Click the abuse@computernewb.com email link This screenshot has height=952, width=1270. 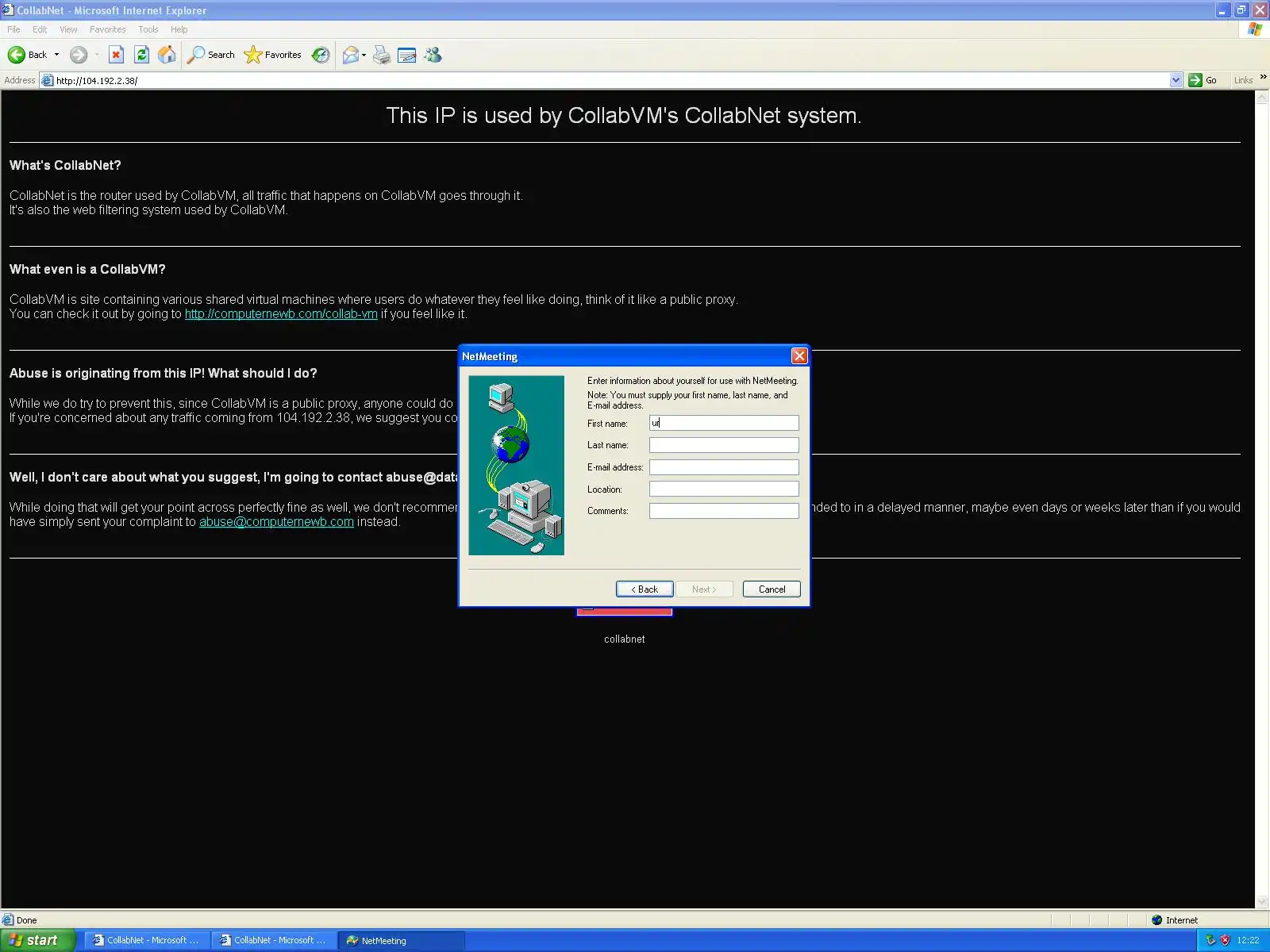[x=276, y=522]
